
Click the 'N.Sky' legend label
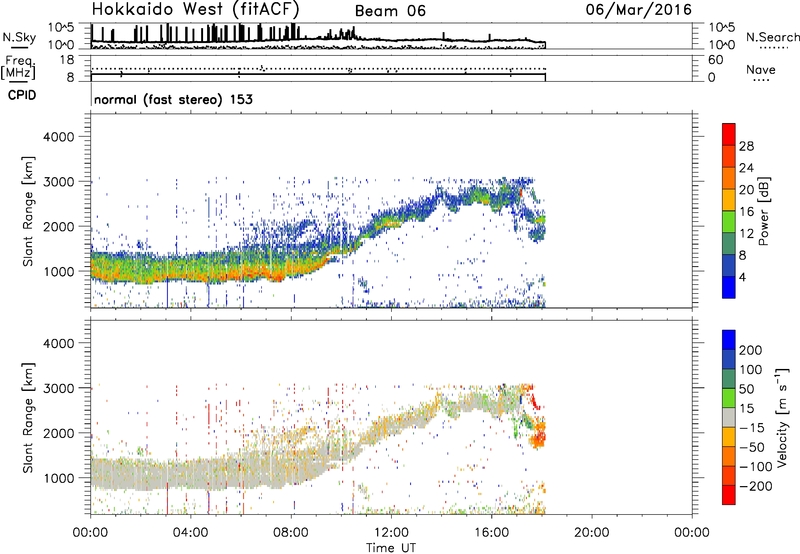coord(19,38)
